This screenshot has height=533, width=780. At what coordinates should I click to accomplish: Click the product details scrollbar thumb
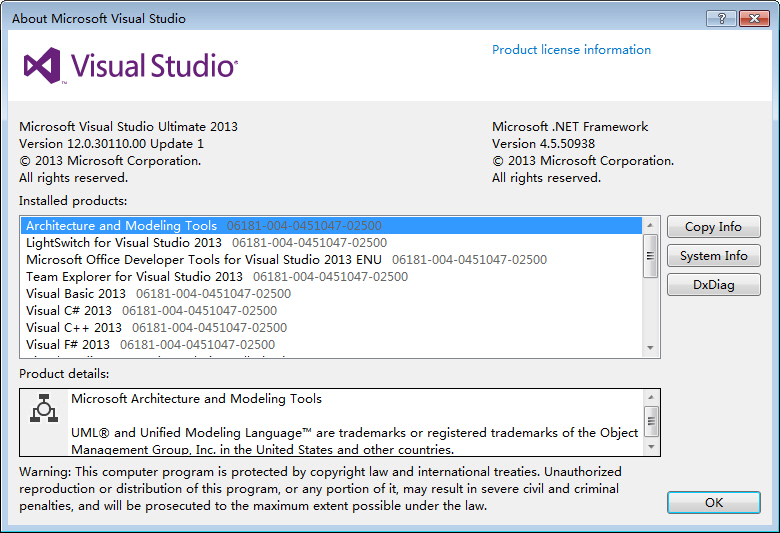651,422
